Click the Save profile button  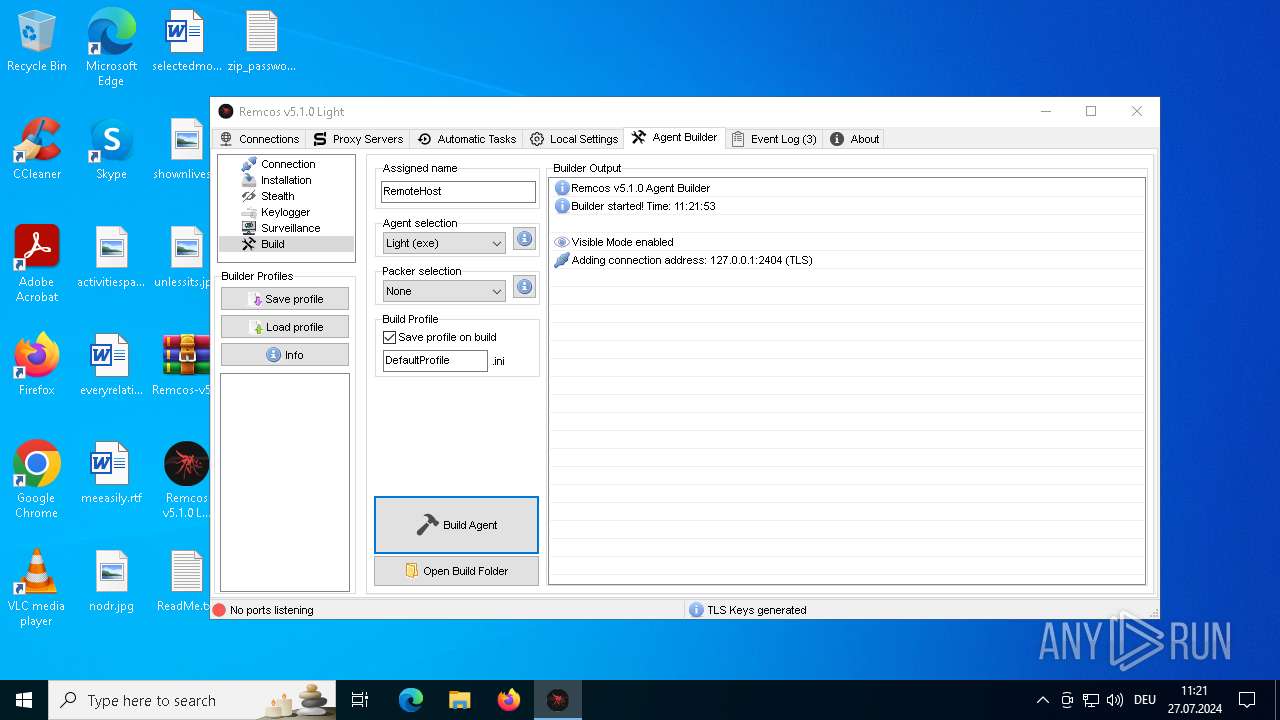(x=285, y=299)
